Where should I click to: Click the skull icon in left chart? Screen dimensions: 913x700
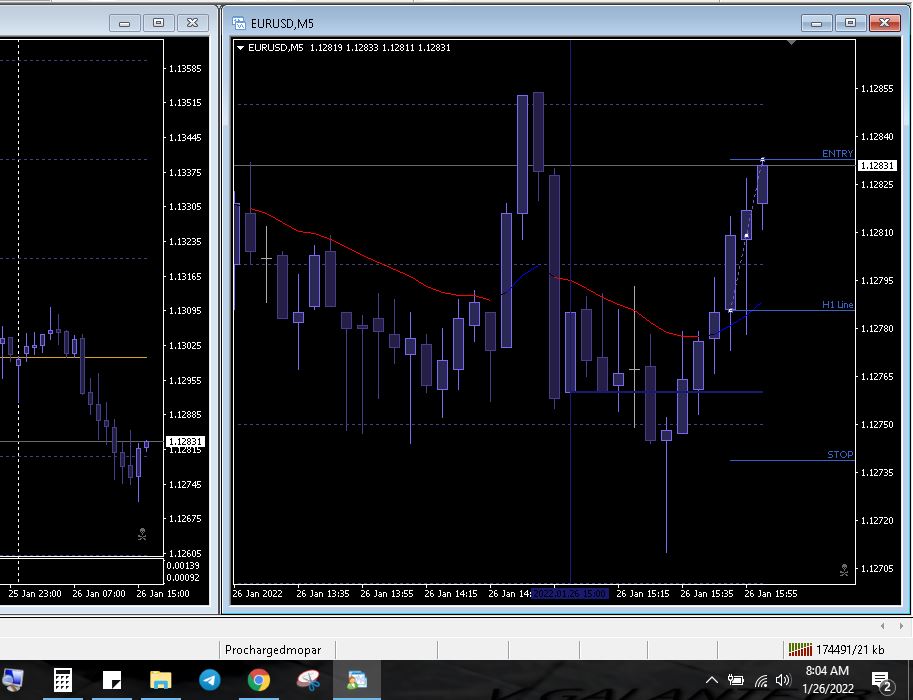coord(142,535)
